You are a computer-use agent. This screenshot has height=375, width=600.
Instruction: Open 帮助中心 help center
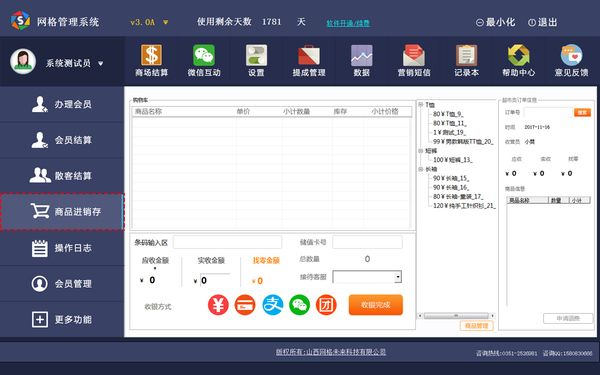coord(518,60)
